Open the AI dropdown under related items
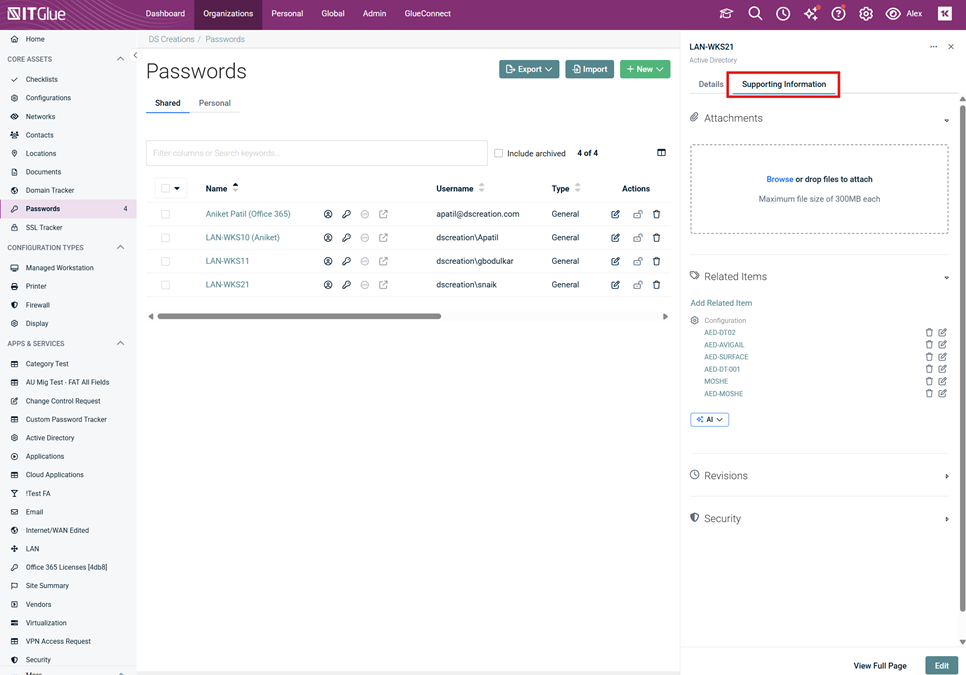The image size is (966, 675). coord(709,419)
